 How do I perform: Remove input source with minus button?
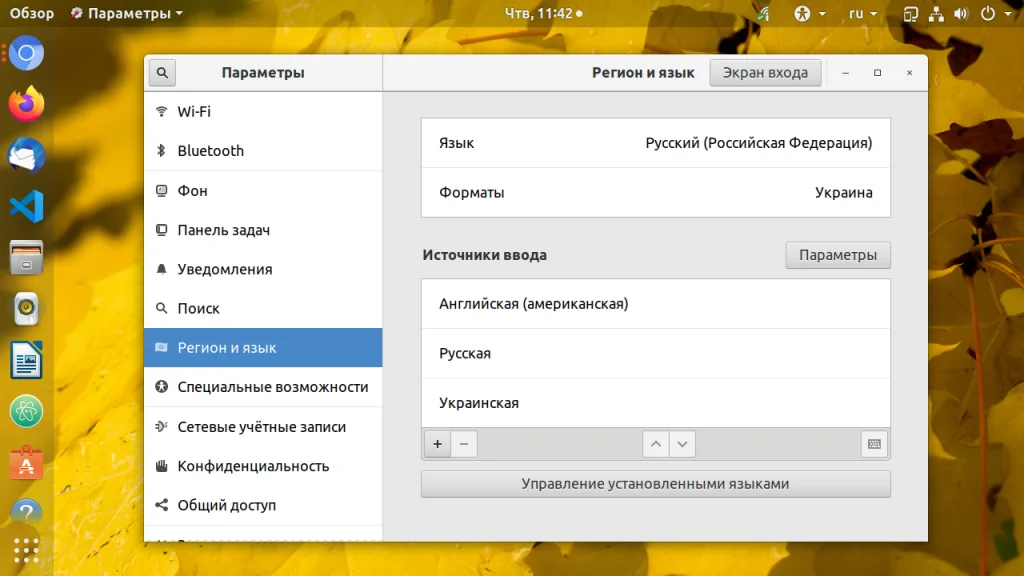[x=464, y=444]
